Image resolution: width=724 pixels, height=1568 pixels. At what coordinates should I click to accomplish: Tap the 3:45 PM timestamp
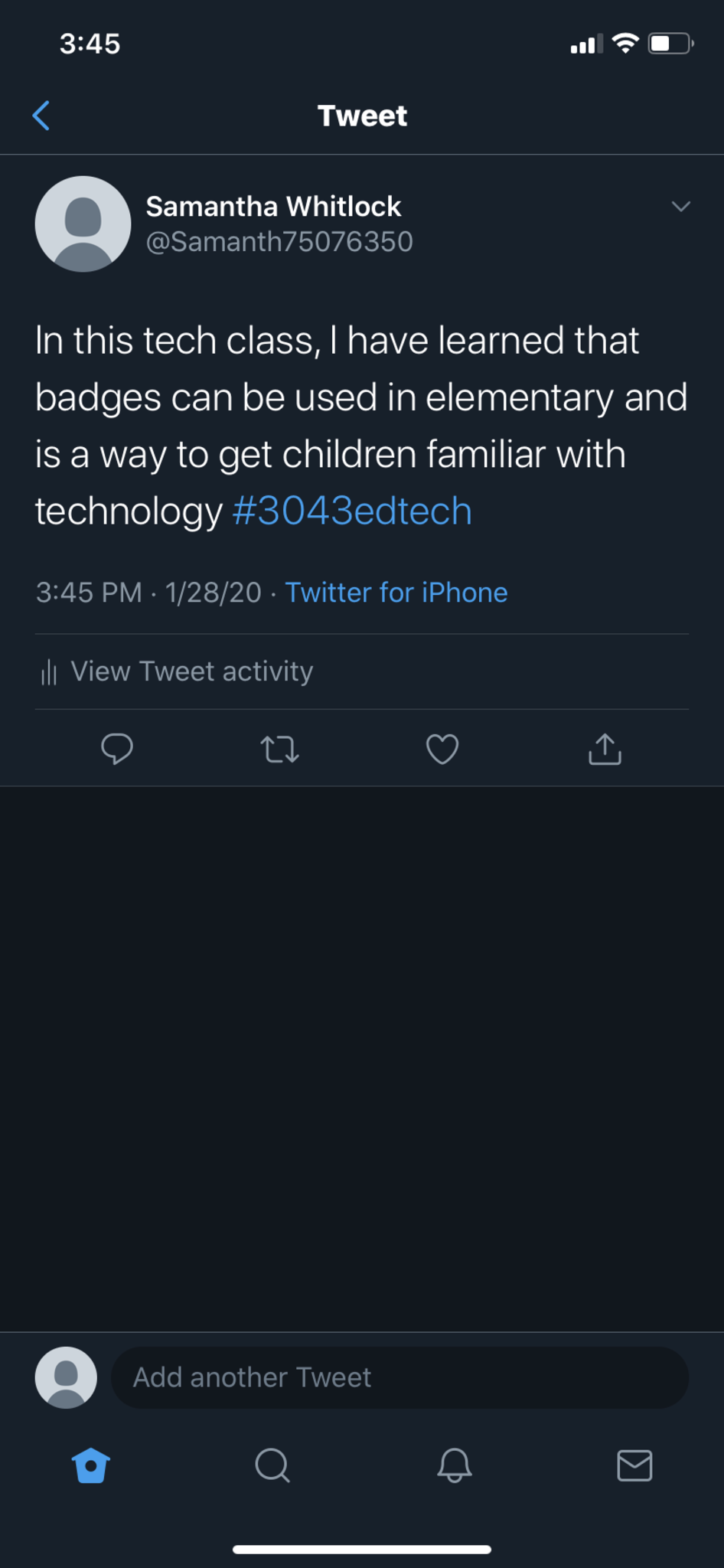coord(89,593)
